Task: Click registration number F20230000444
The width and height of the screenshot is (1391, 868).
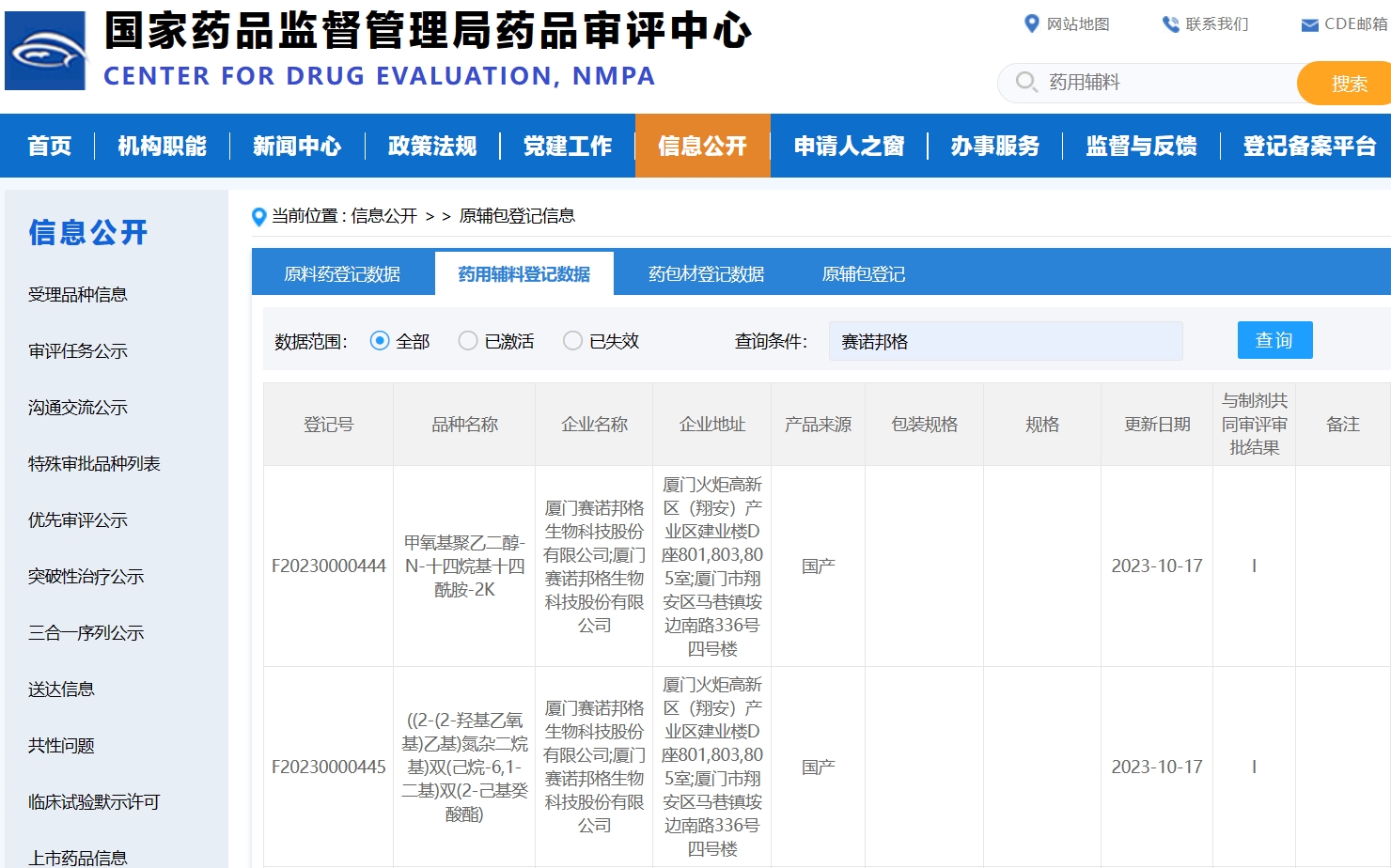Action: pos(329,566)
